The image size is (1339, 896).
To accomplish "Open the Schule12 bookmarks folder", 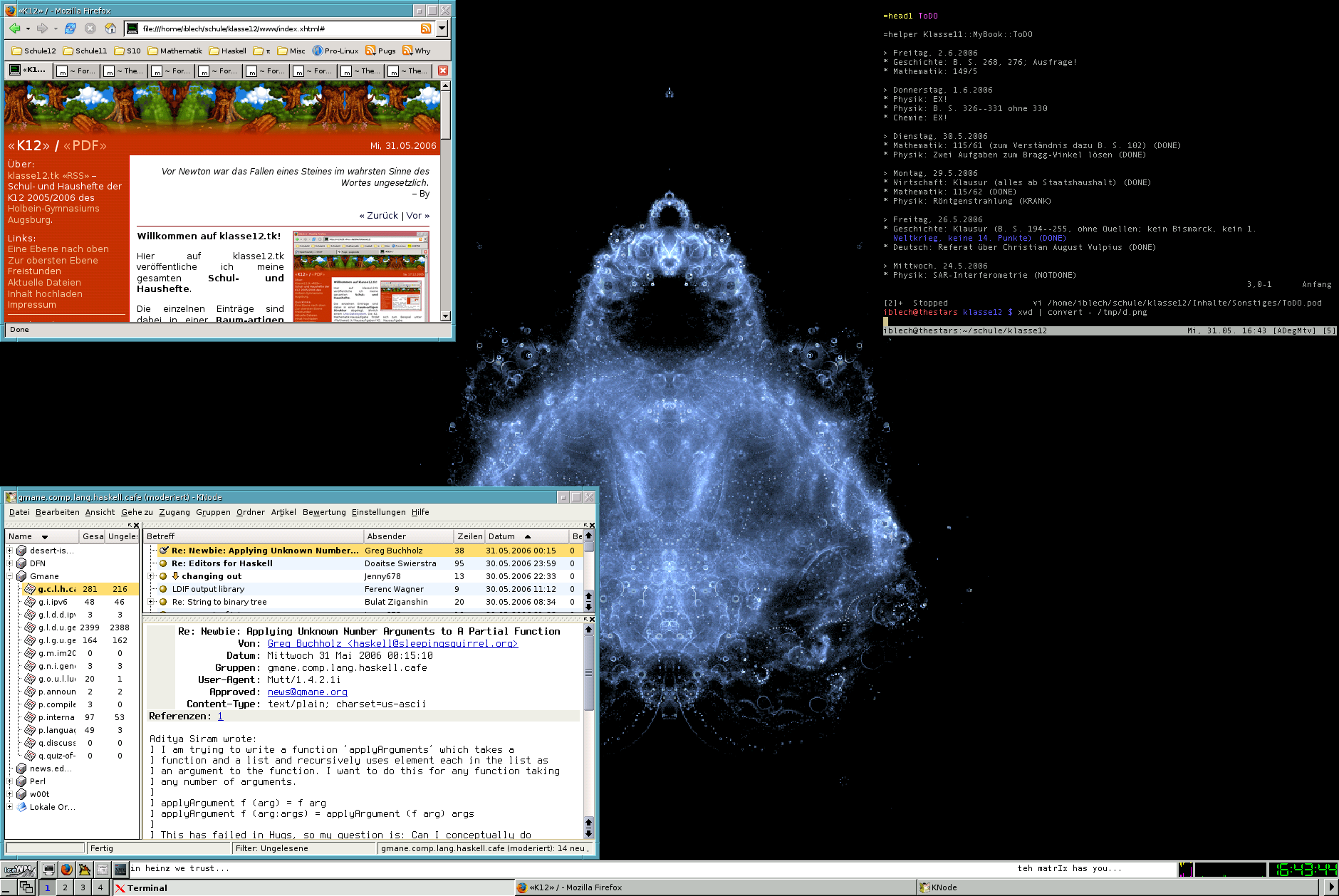I will click(34, 51).
